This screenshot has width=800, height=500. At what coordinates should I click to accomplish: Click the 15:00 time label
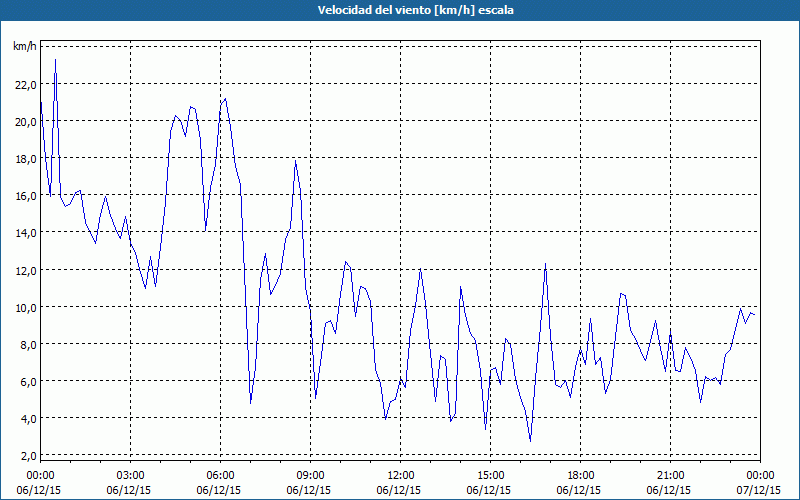pyautogui.click(x=490, y=476)
